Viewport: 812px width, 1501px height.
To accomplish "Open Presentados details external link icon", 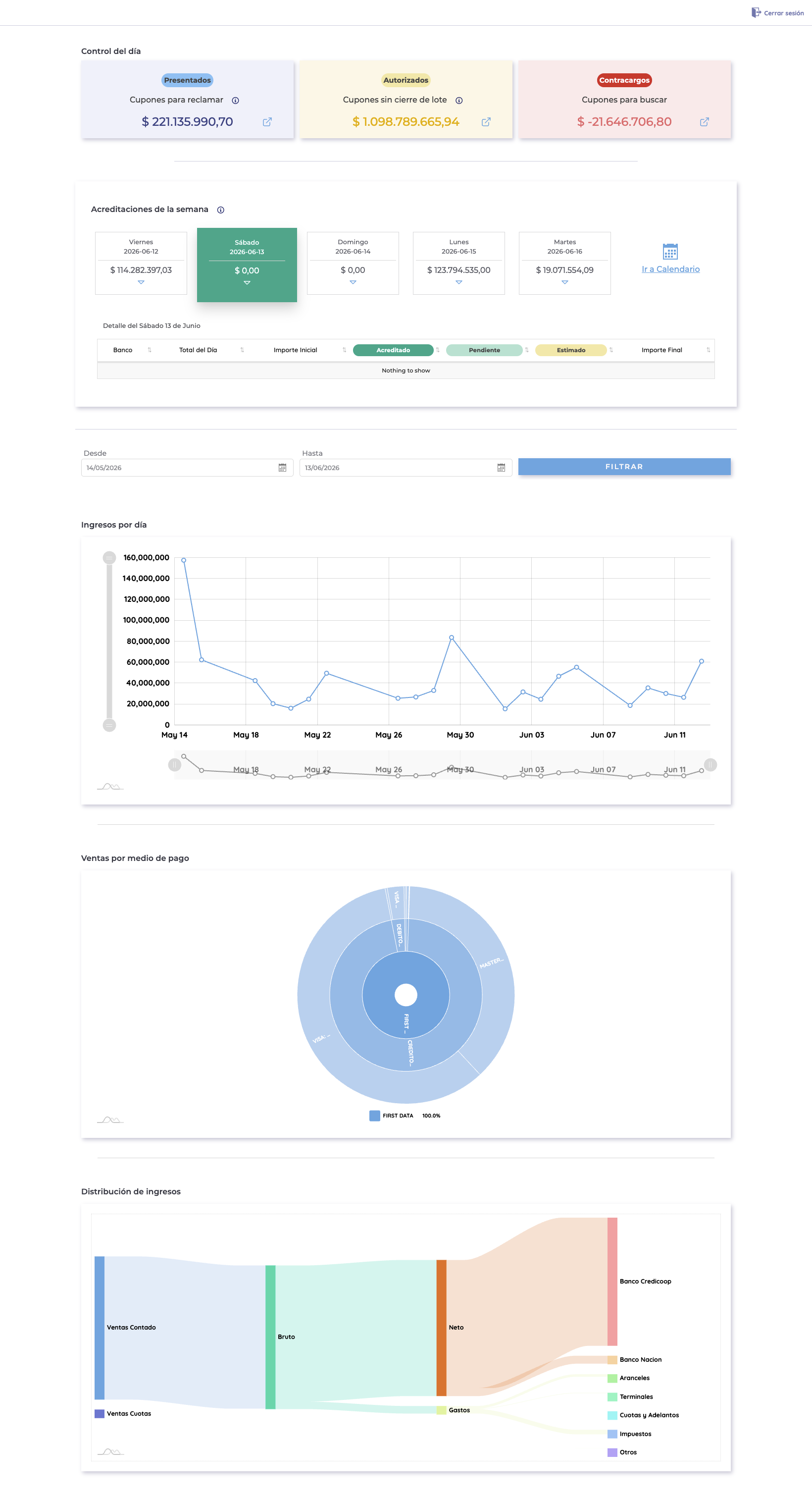I will coord(267,122).
